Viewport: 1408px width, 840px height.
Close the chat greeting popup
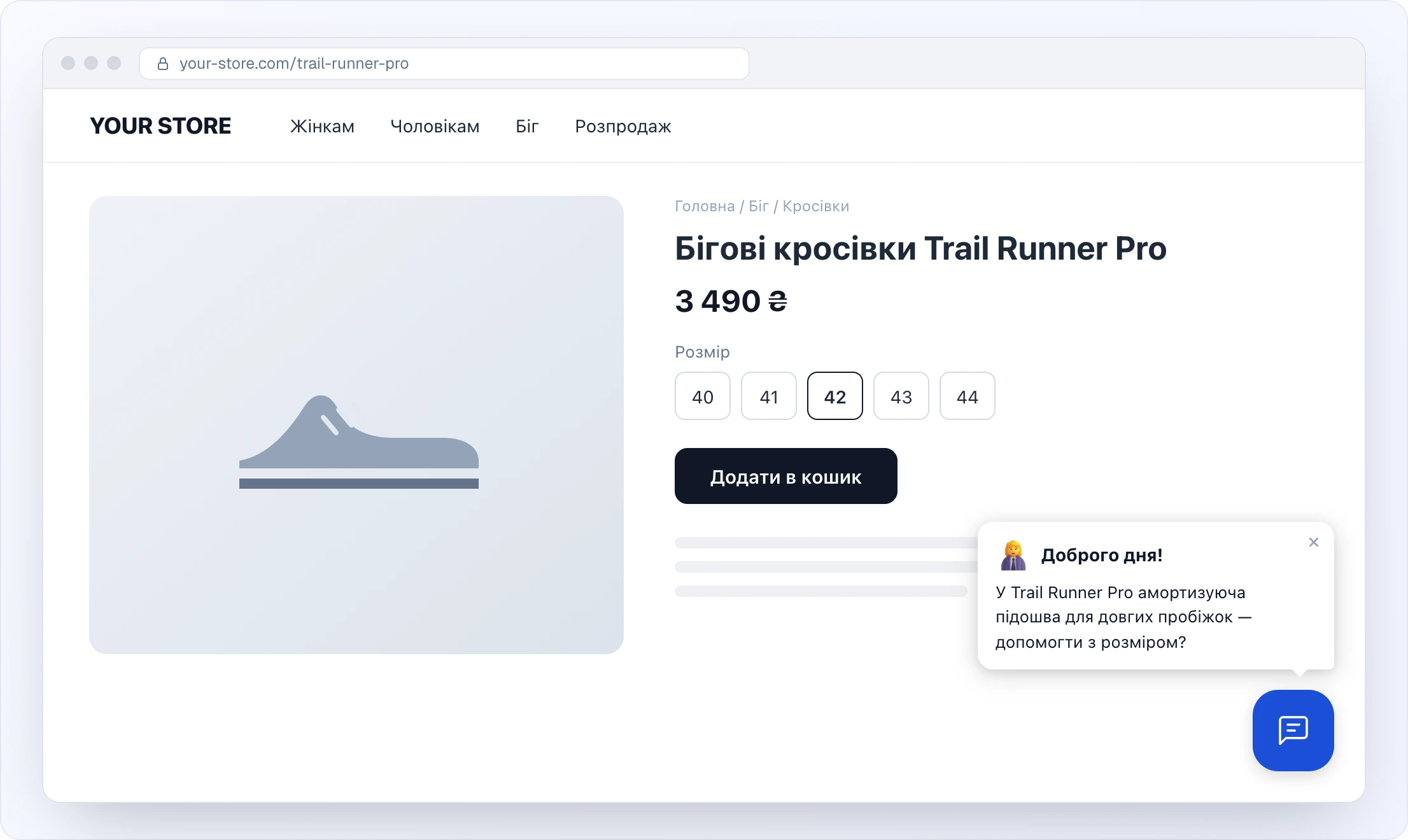[1313, 542]
